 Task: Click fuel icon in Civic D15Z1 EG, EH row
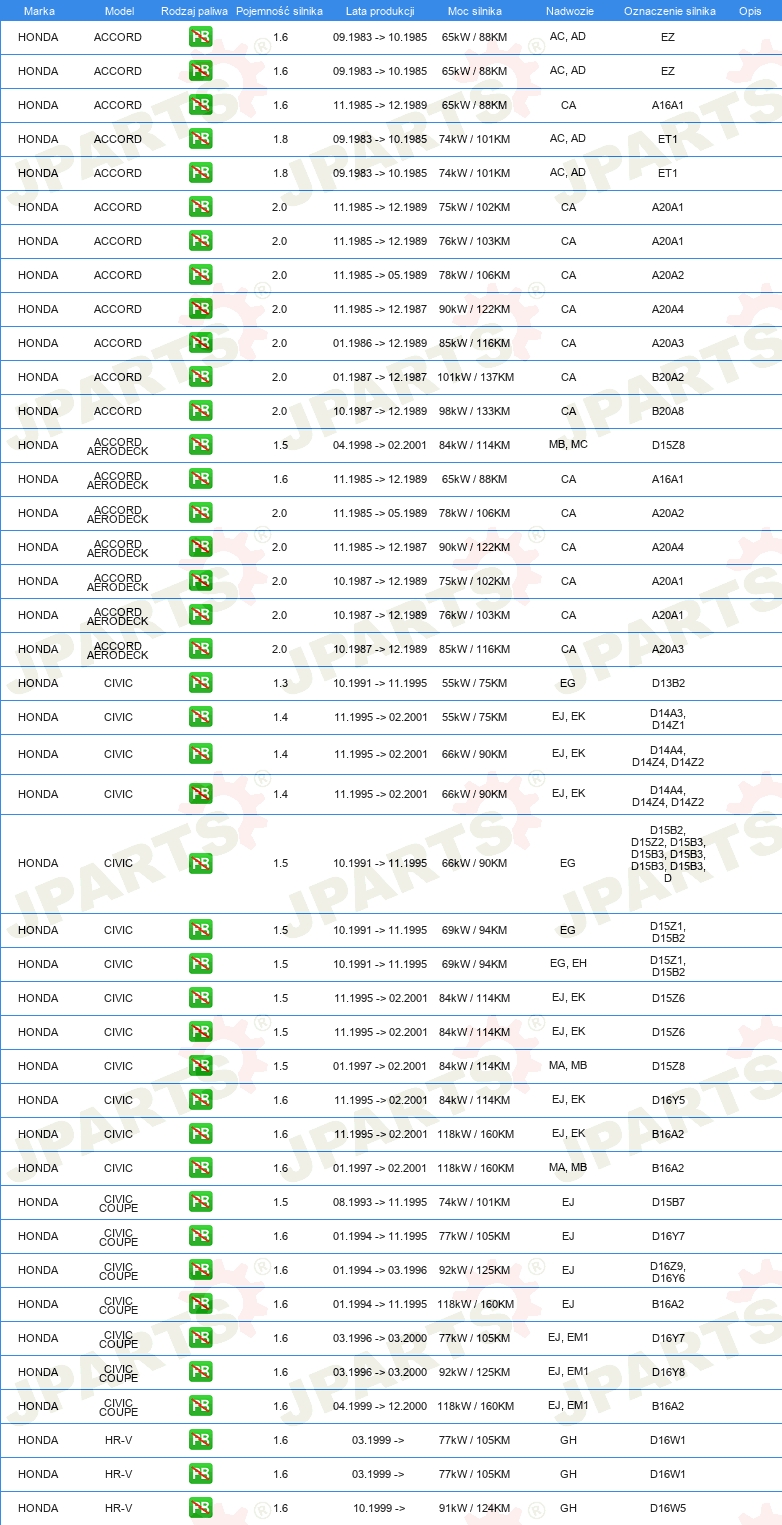(200, 964)
